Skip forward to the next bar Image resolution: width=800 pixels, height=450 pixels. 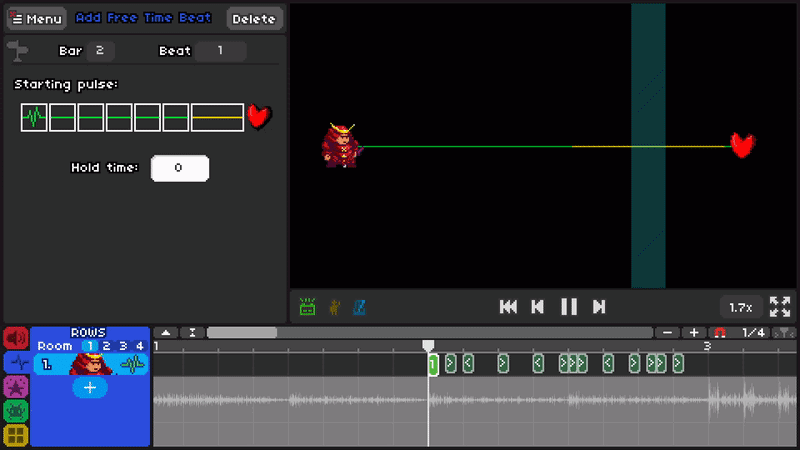coord(599,307)
